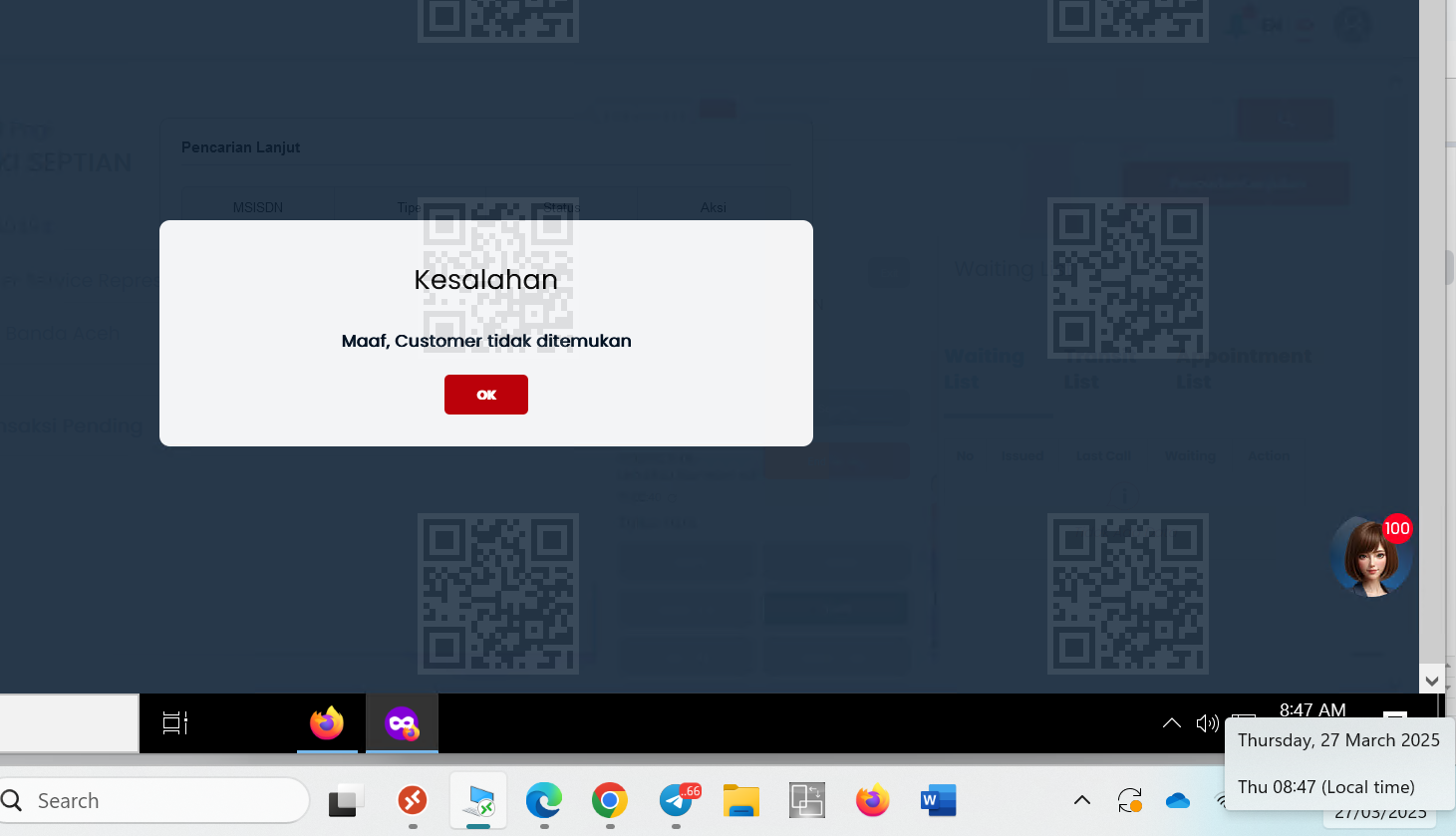Open the gray window-switch app on taskbar
This screenshot has height=836, width=1456.
point(807,800)
